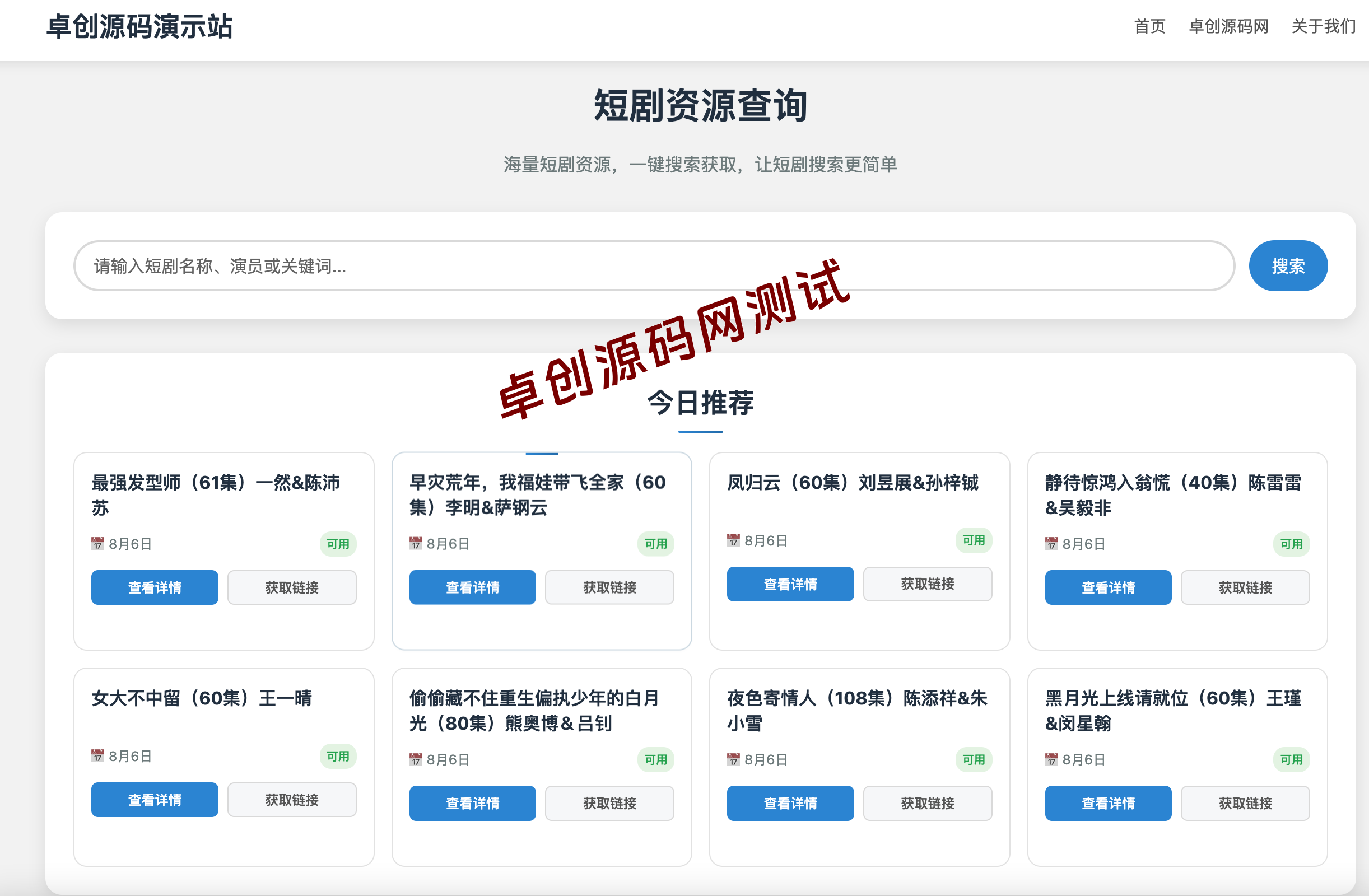Viewport: 1369px width, 896px height.
Task: Click 可用 badge on 旱灾荒年 card
Action: pos(655,543)
